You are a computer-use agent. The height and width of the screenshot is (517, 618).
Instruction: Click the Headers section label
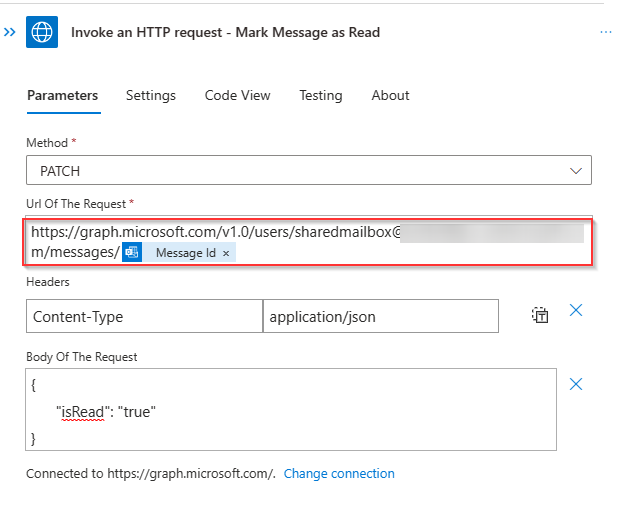coord(48,282)
